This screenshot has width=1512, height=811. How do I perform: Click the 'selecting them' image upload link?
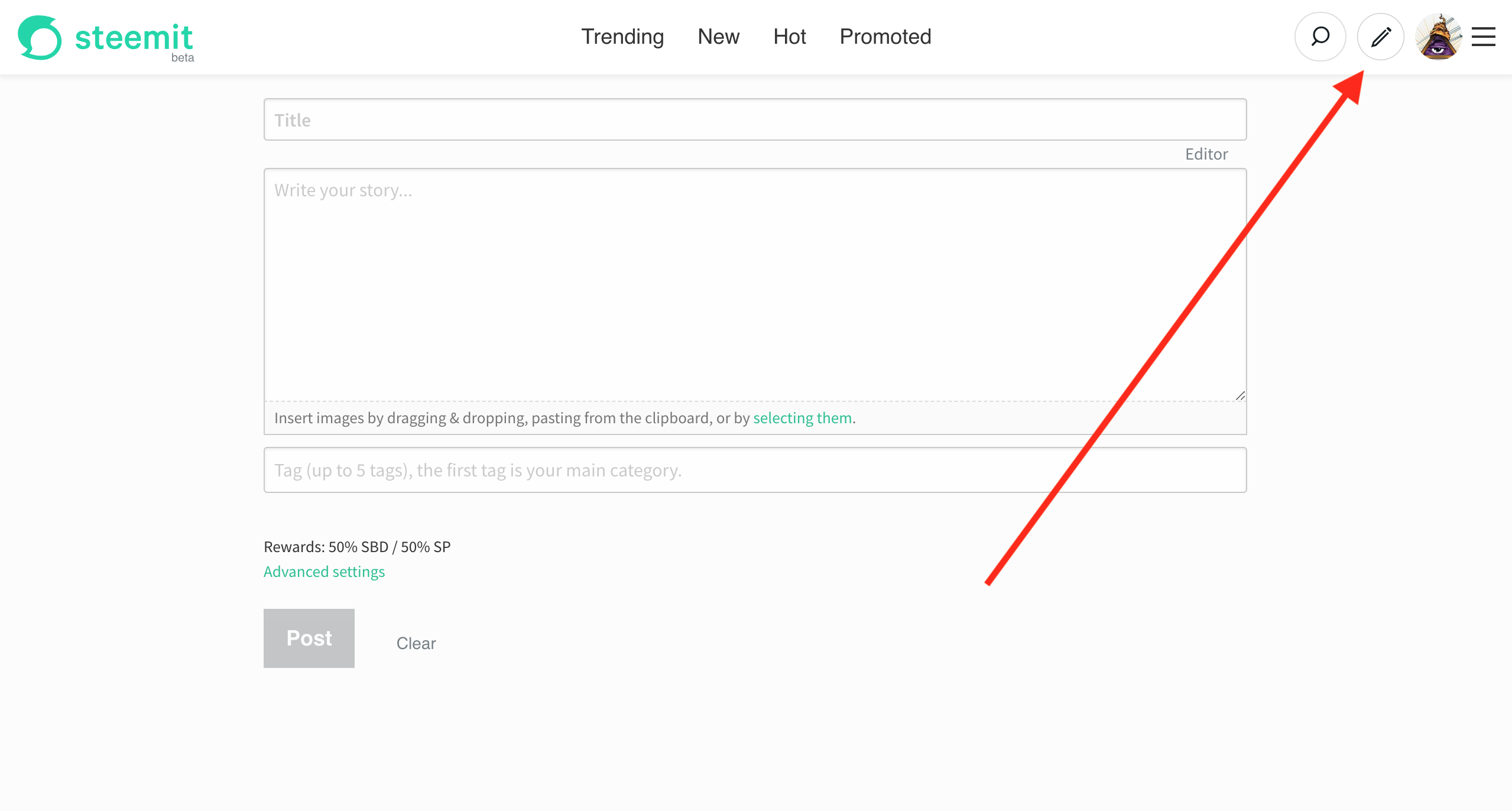(x=802, y=418)
